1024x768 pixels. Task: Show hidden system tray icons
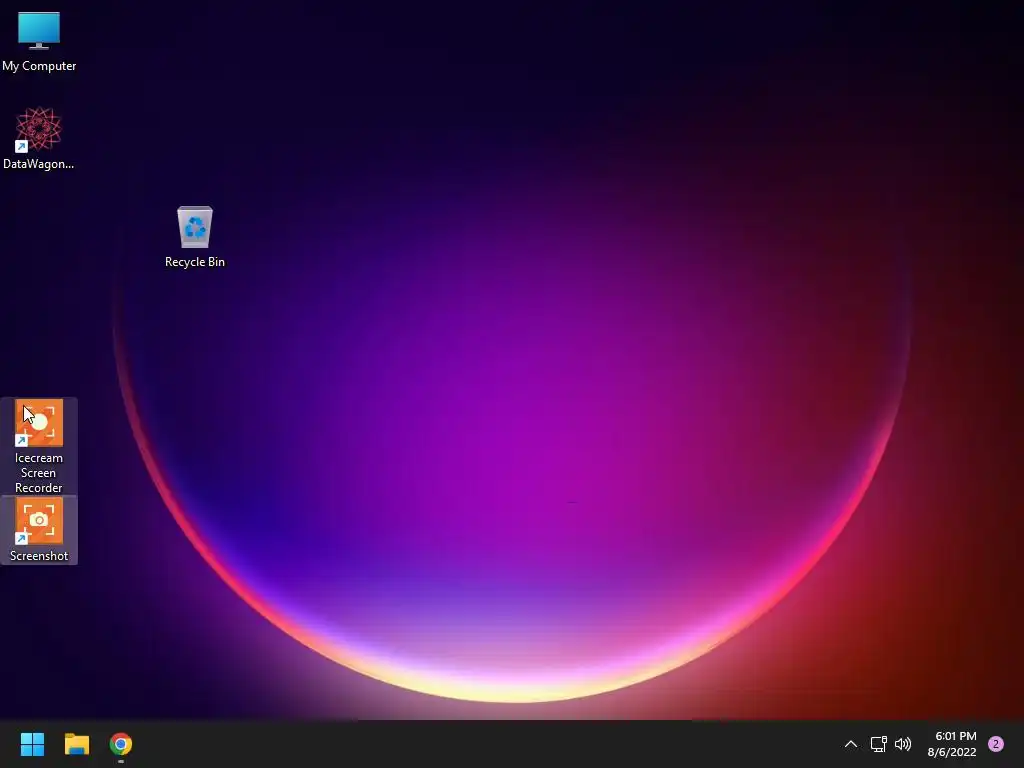pos(850,744)
